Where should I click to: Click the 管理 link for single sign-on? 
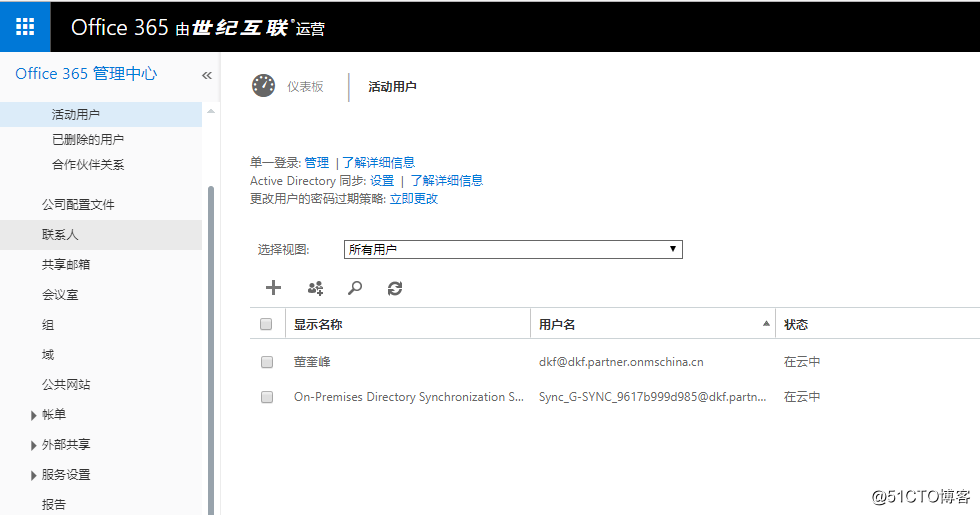(x=316, y=162)
